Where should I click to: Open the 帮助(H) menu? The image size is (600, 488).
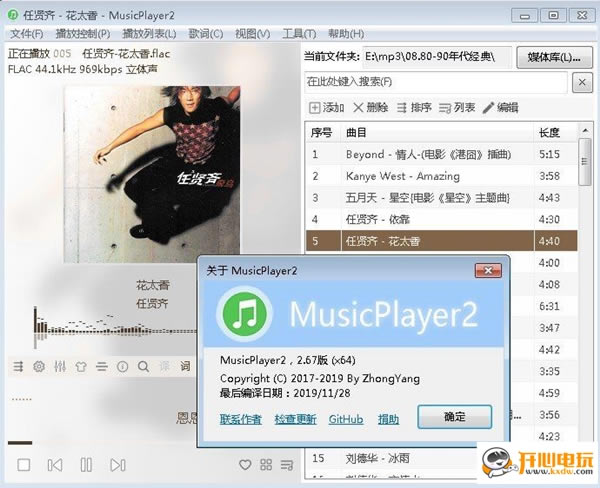tap(346, 34)
